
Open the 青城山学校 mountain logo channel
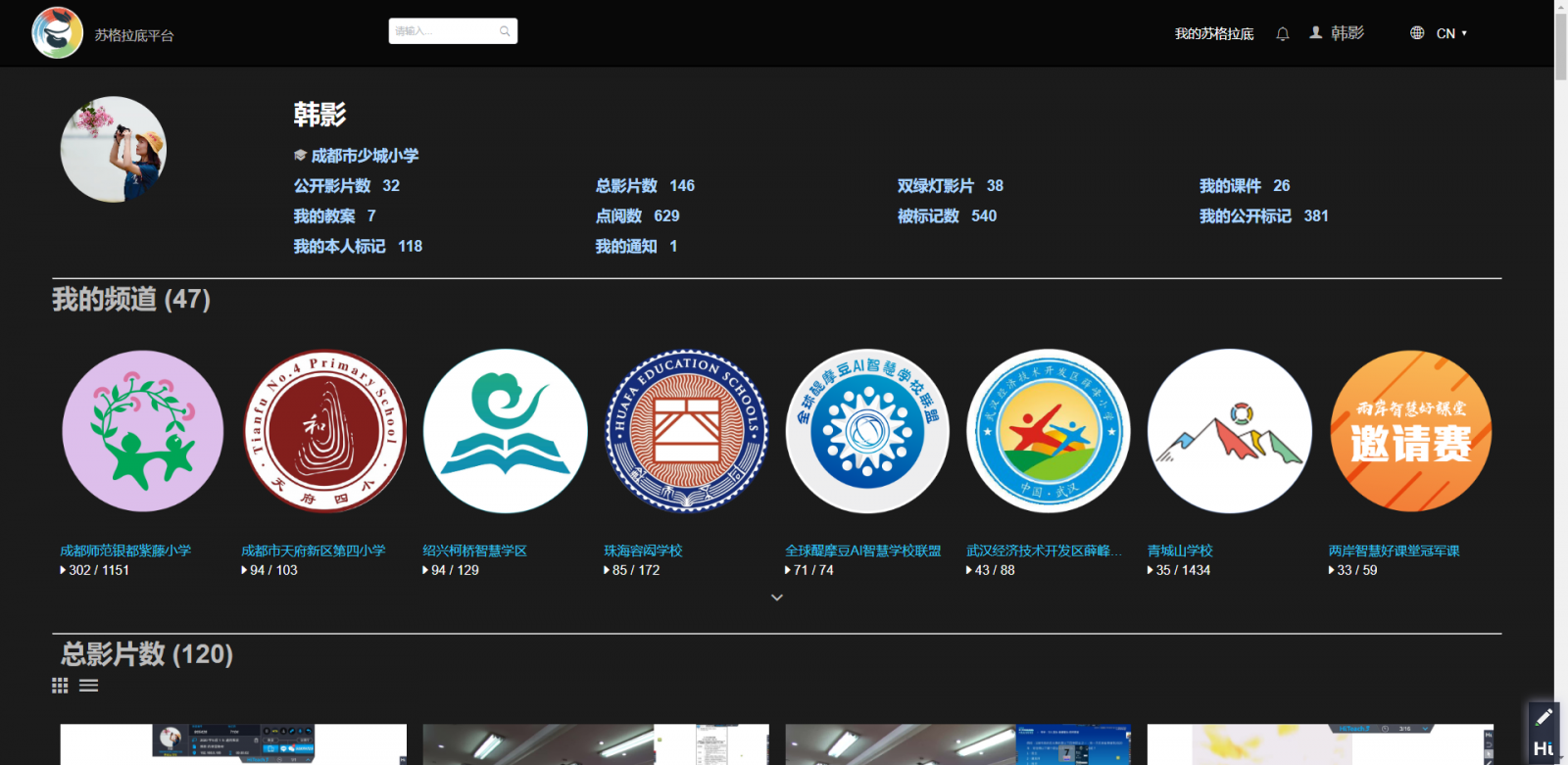tap(1229, 431)
